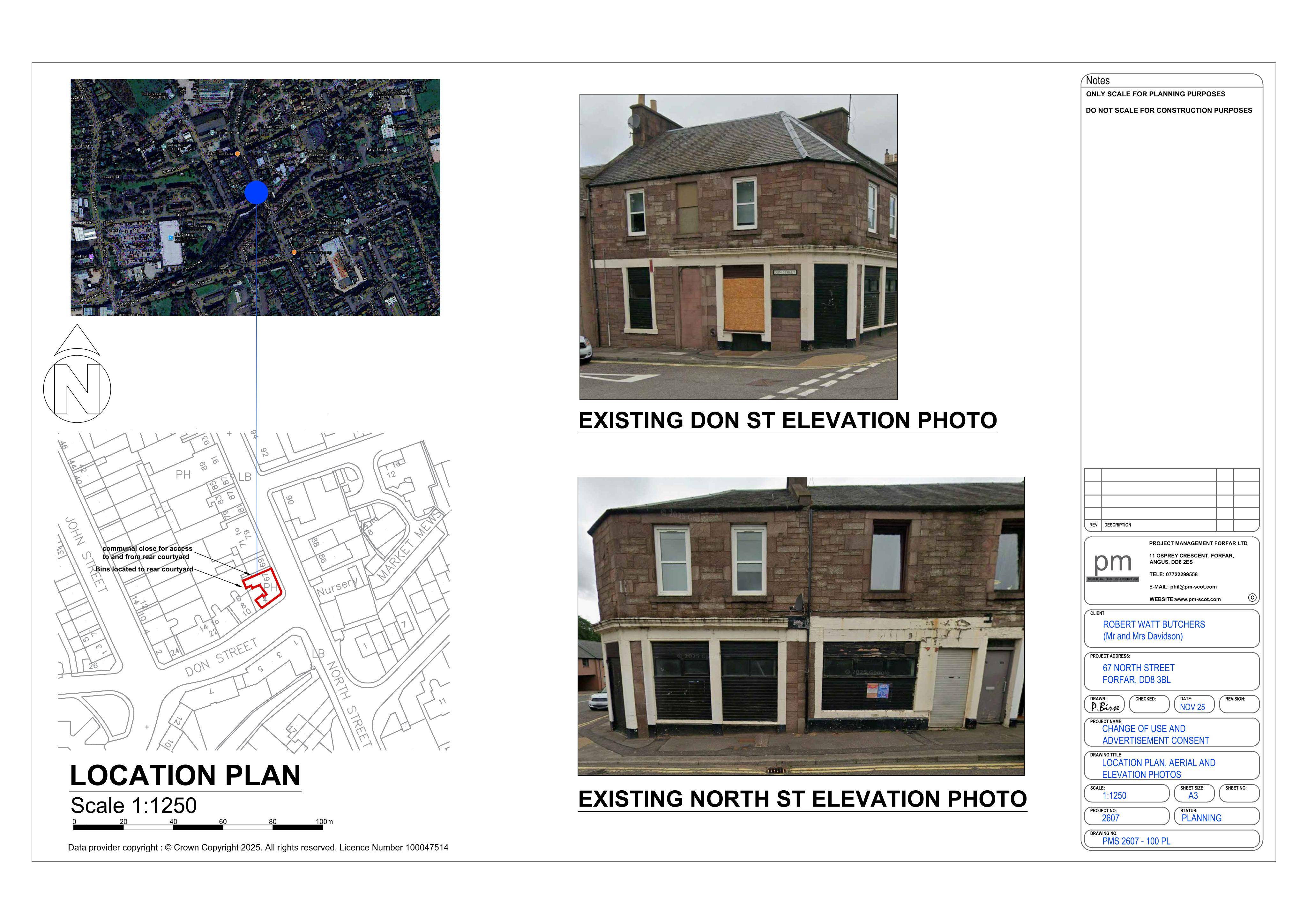Click the 0 to 100m scale bar

click(198, 827)
